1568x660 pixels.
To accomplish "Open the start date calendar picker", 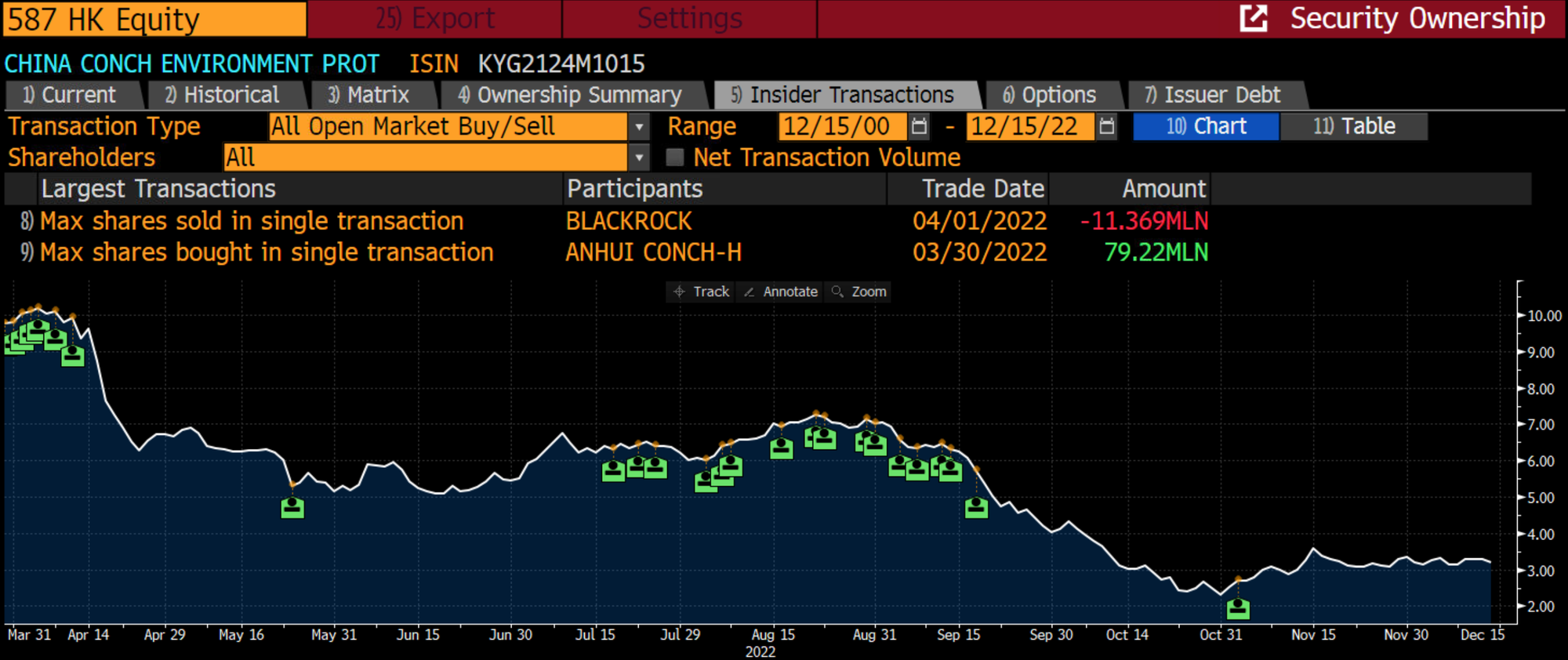I will click(x=920, y=126).
